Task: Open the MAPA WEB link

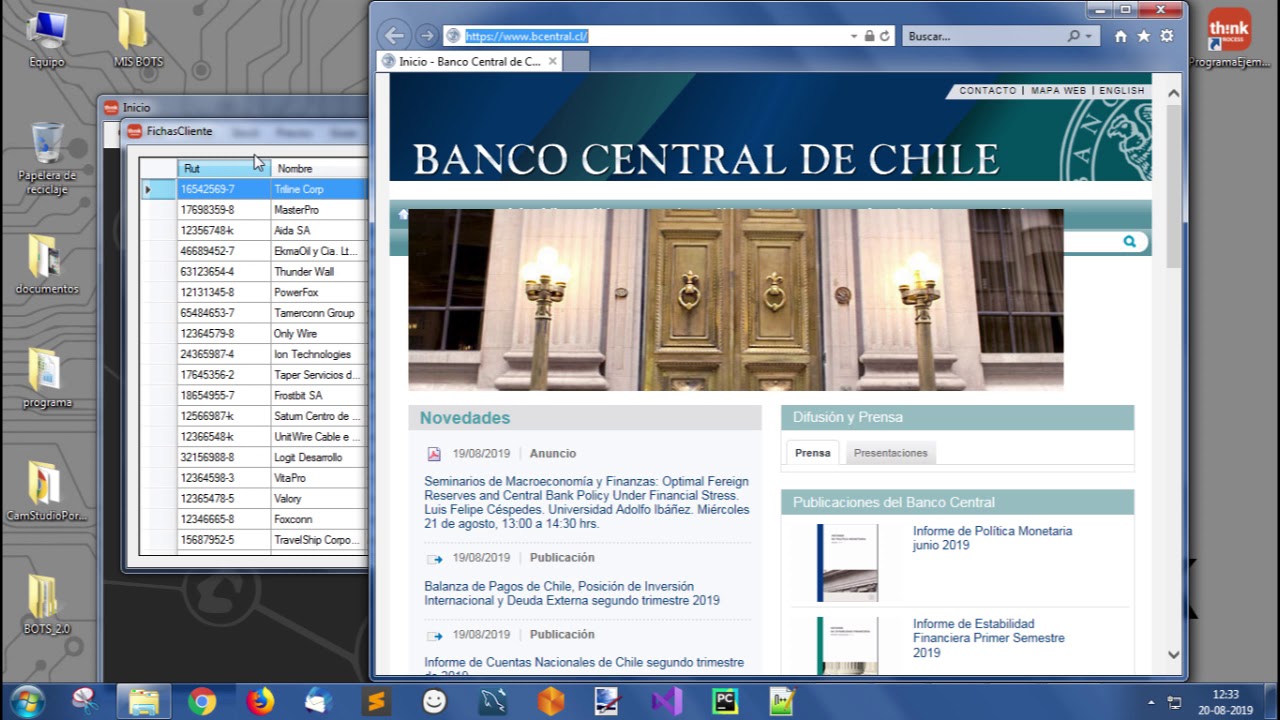Action: click(x=1058, y=91)
